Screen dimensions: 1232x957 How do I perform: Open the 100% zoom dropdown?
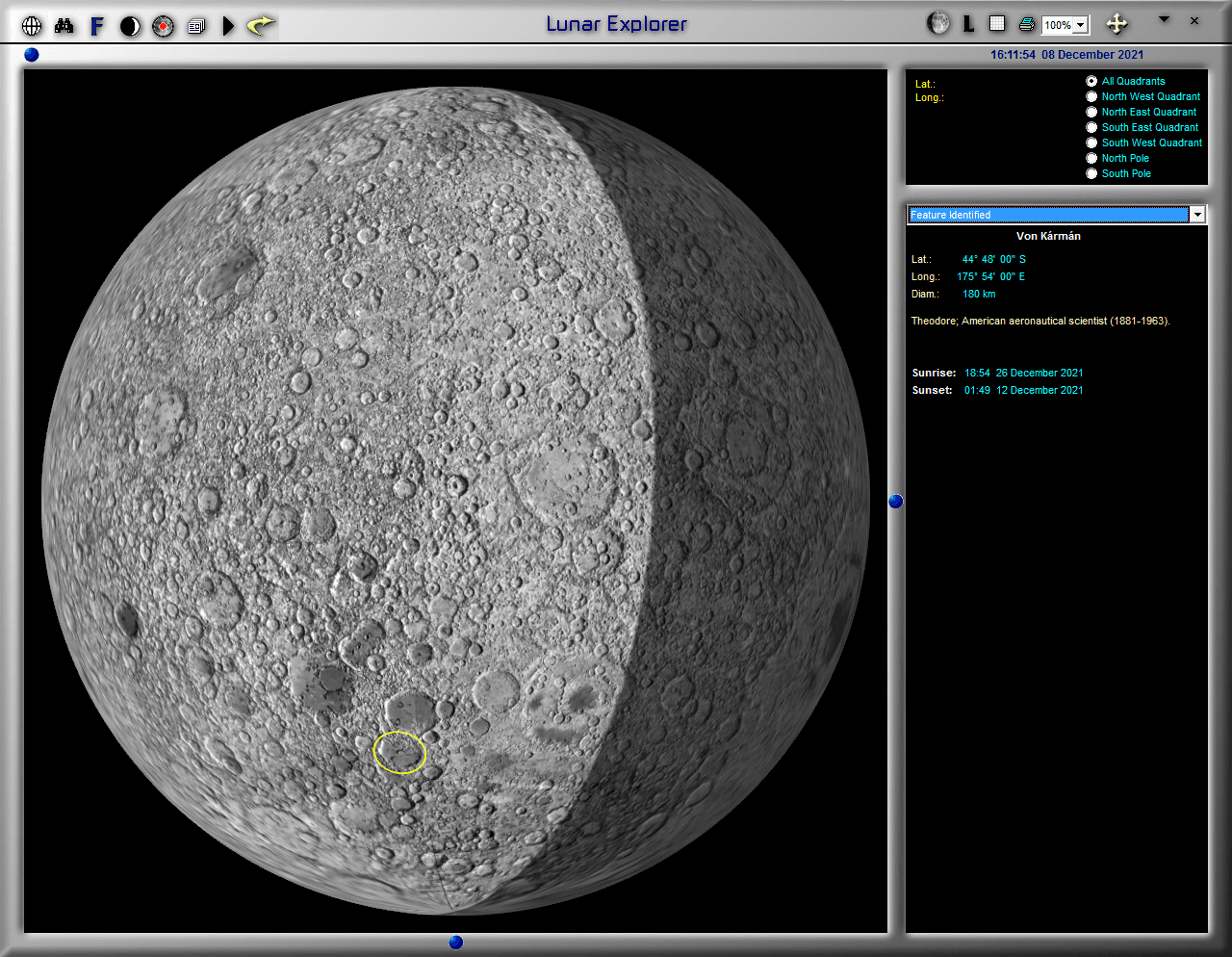pos(1081,26)
